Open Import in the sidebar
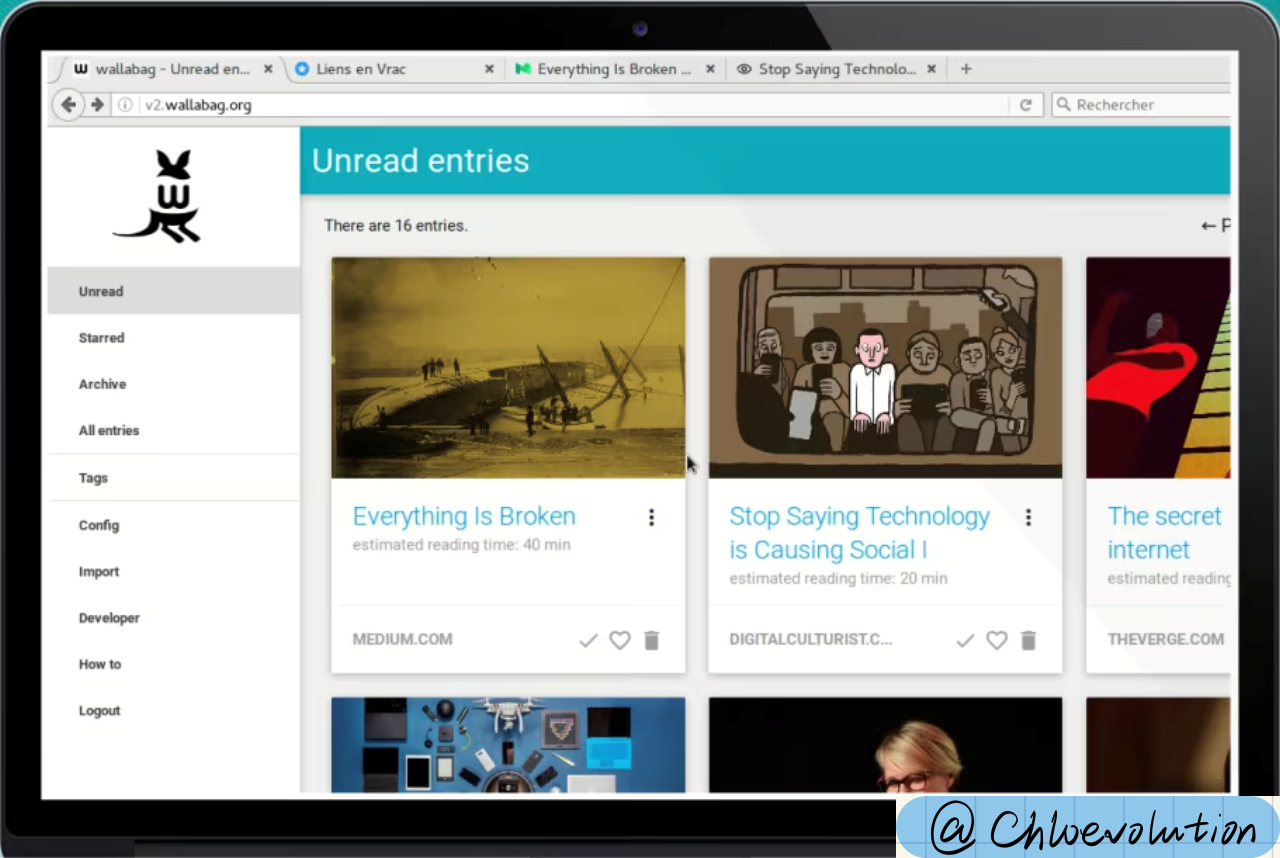 pyautogui.click(x=173, y=571)
